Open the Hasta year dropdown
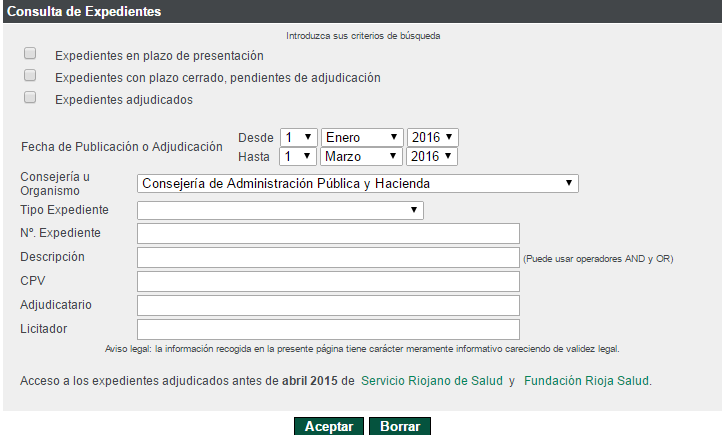The width and height of the screenshot is (726, 435). pos(432,157)
